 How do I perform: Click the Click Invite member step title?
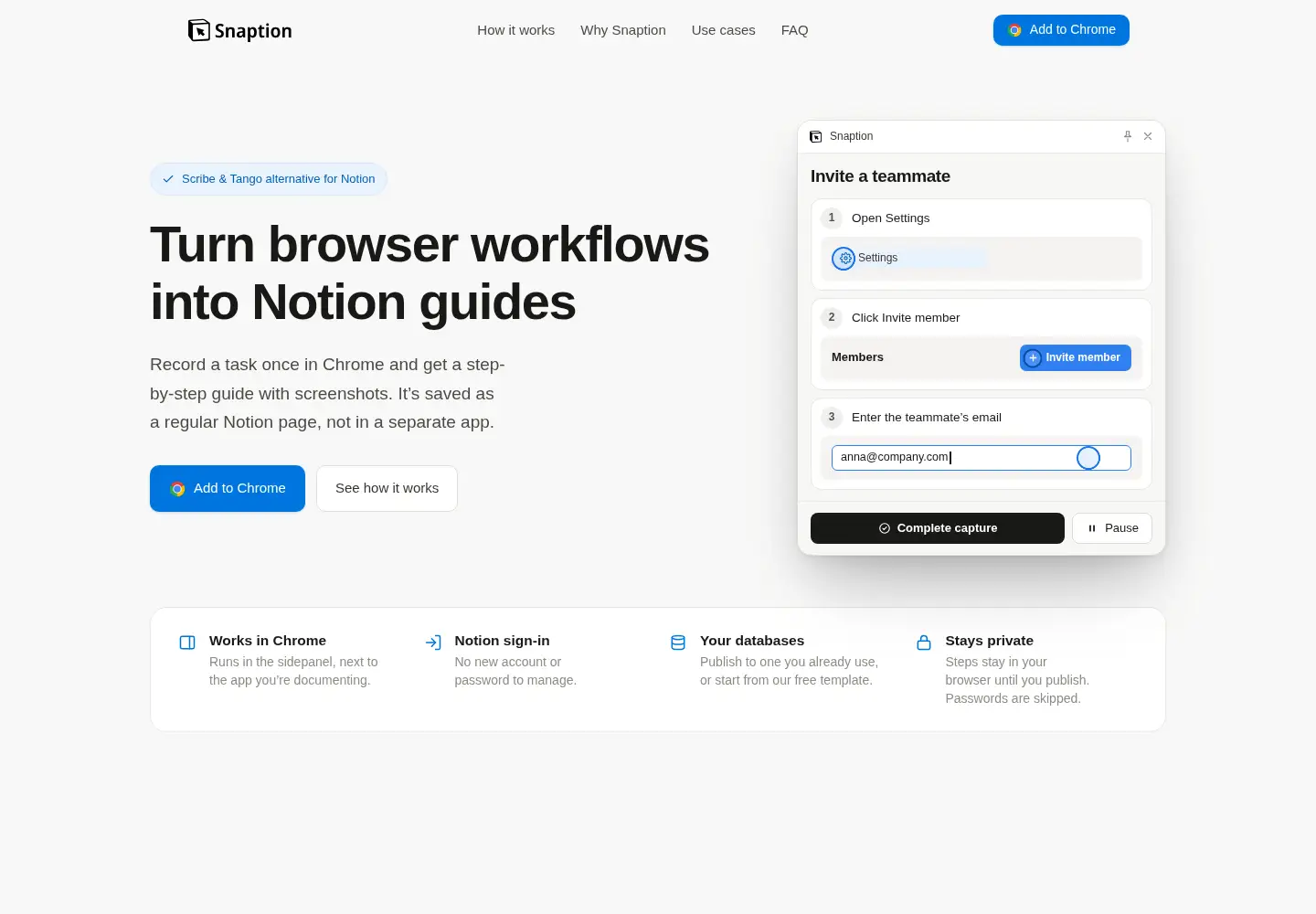click(x=906, y=318)
